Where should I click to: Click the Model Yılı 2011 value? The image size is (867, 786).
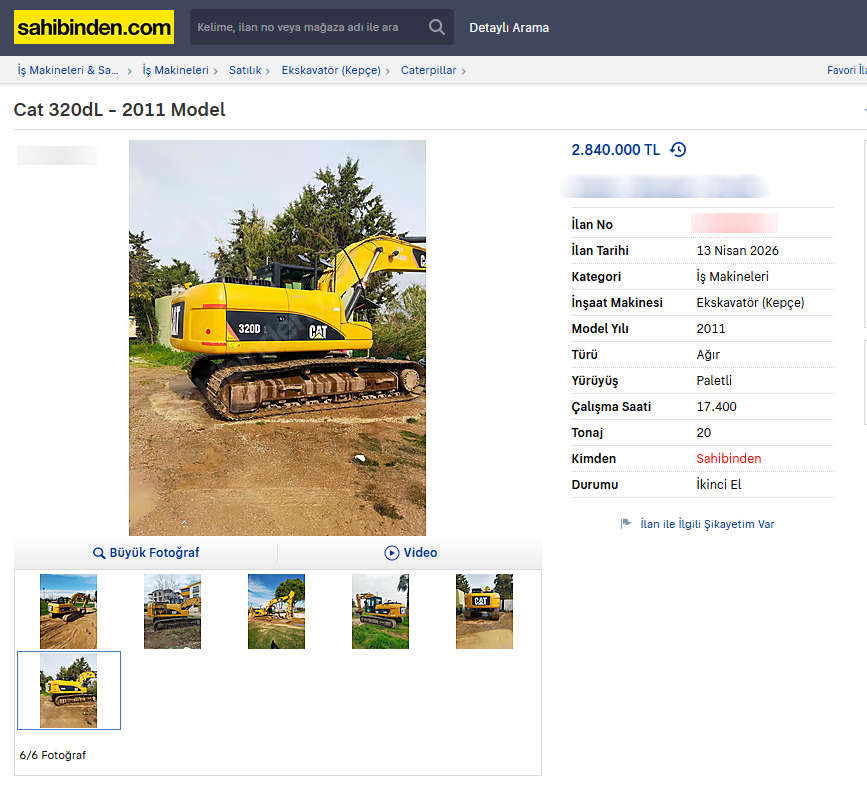[x=711, y=329]
